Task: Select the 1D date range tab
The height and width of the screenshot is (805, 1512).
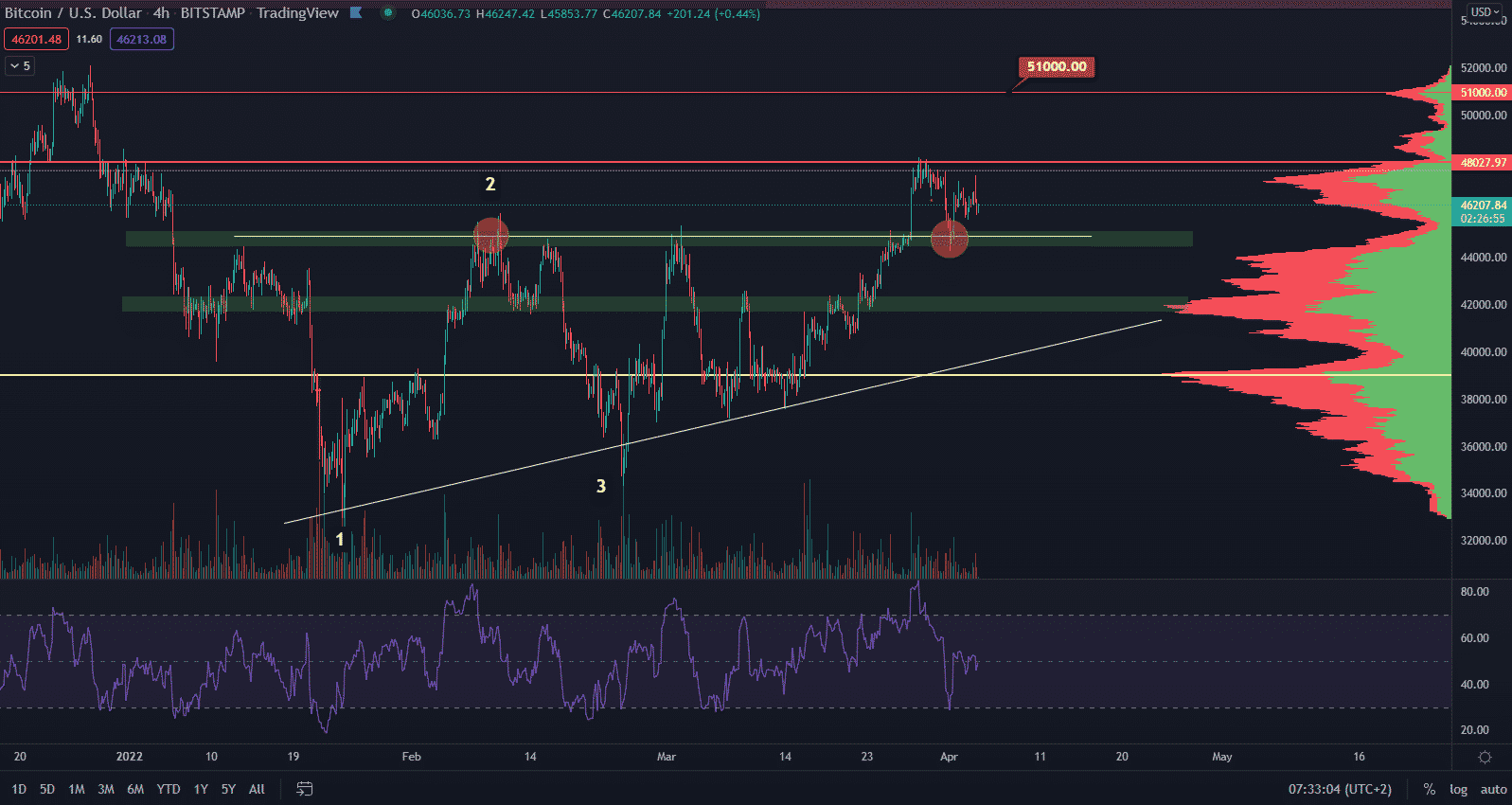Action: point(19,789)
